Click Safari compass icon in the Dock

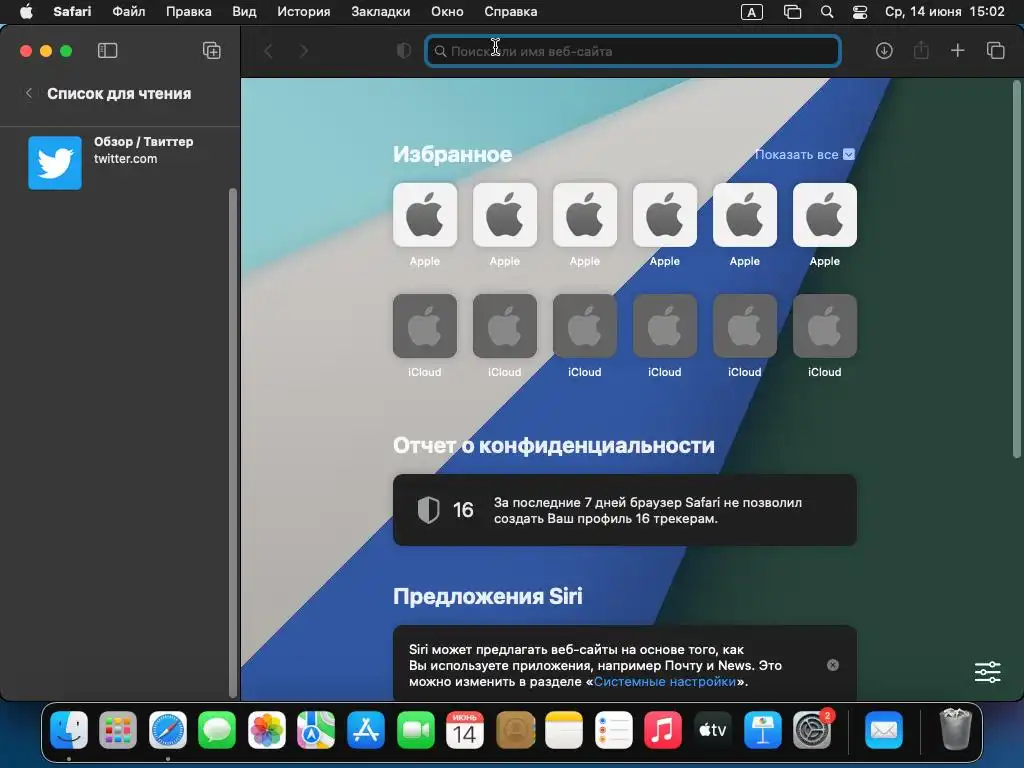coord(168,729)
